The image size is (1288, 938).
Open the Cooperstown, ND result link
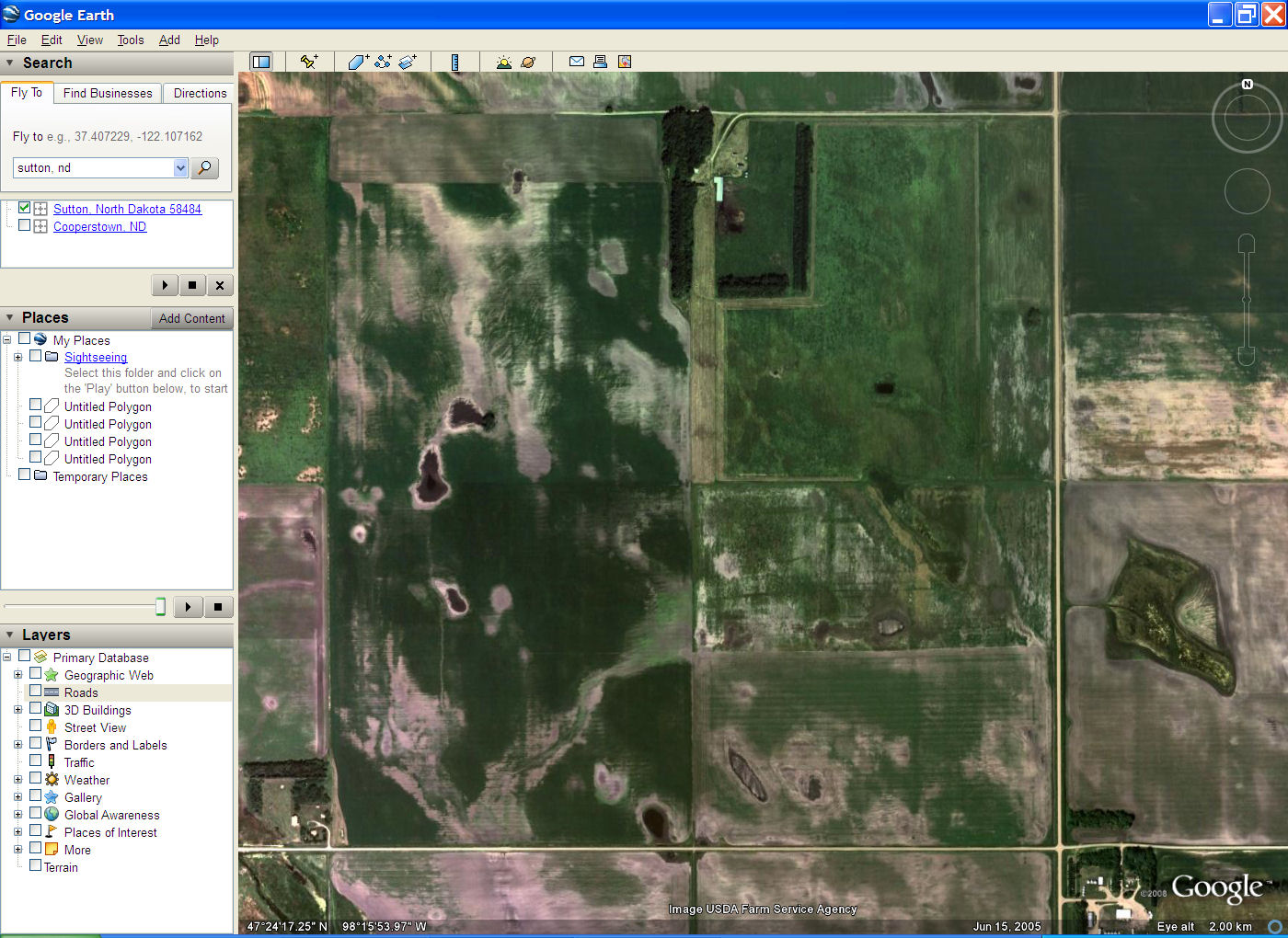click(99, 226)
